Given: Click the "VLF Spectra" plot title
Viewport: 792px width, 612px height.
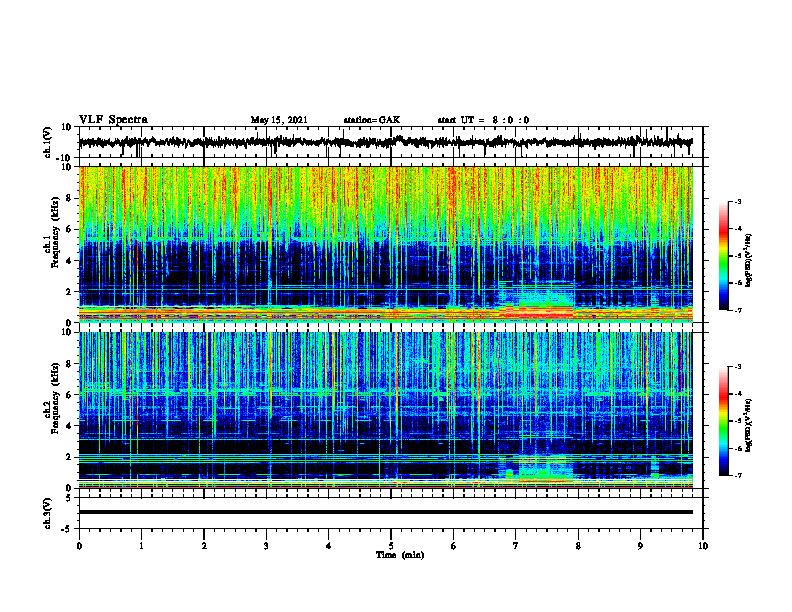Looking at the screenshot, I should (x=113, y=120).
